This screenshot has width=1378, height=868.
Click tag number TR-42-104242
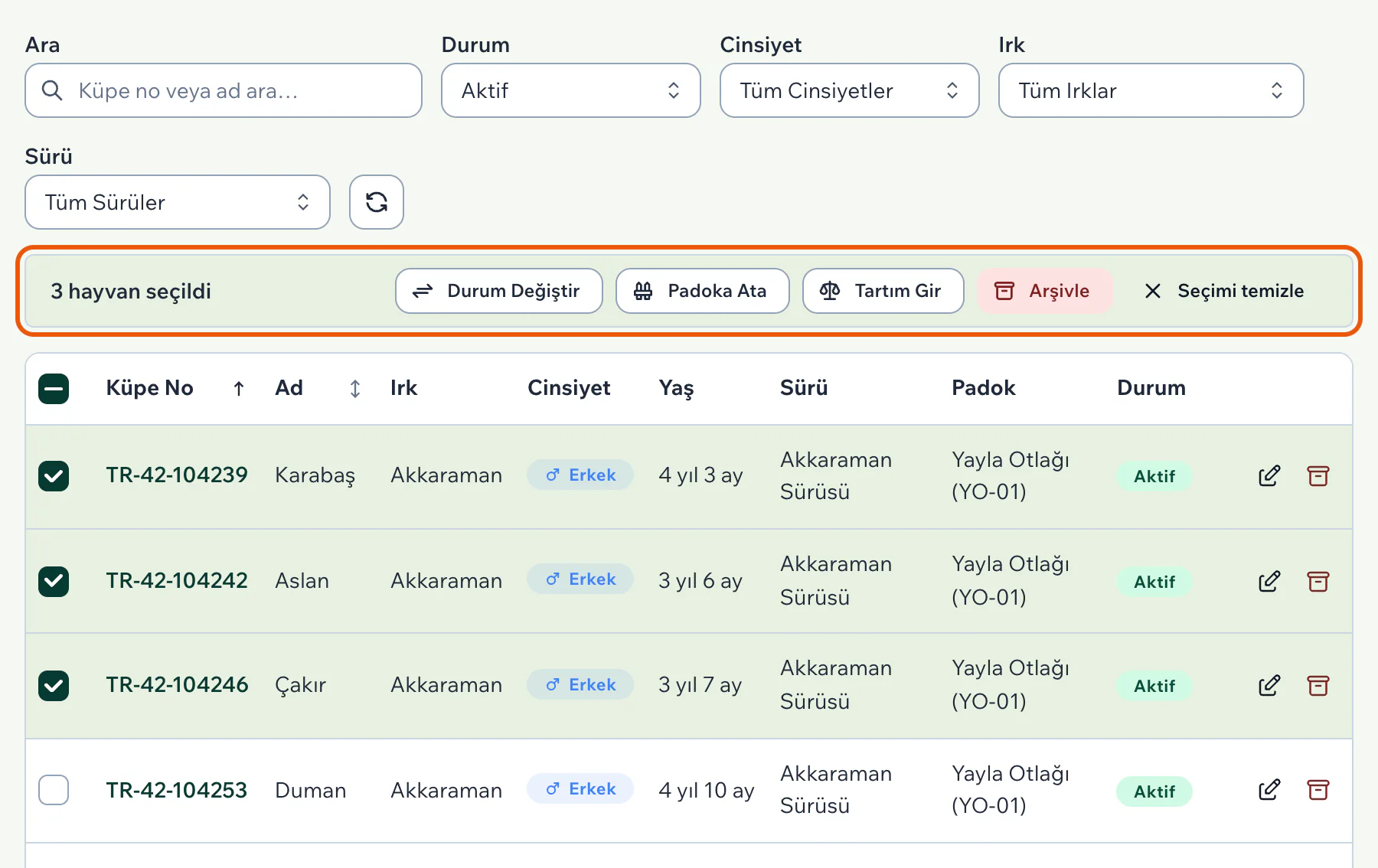coord(177,581)
